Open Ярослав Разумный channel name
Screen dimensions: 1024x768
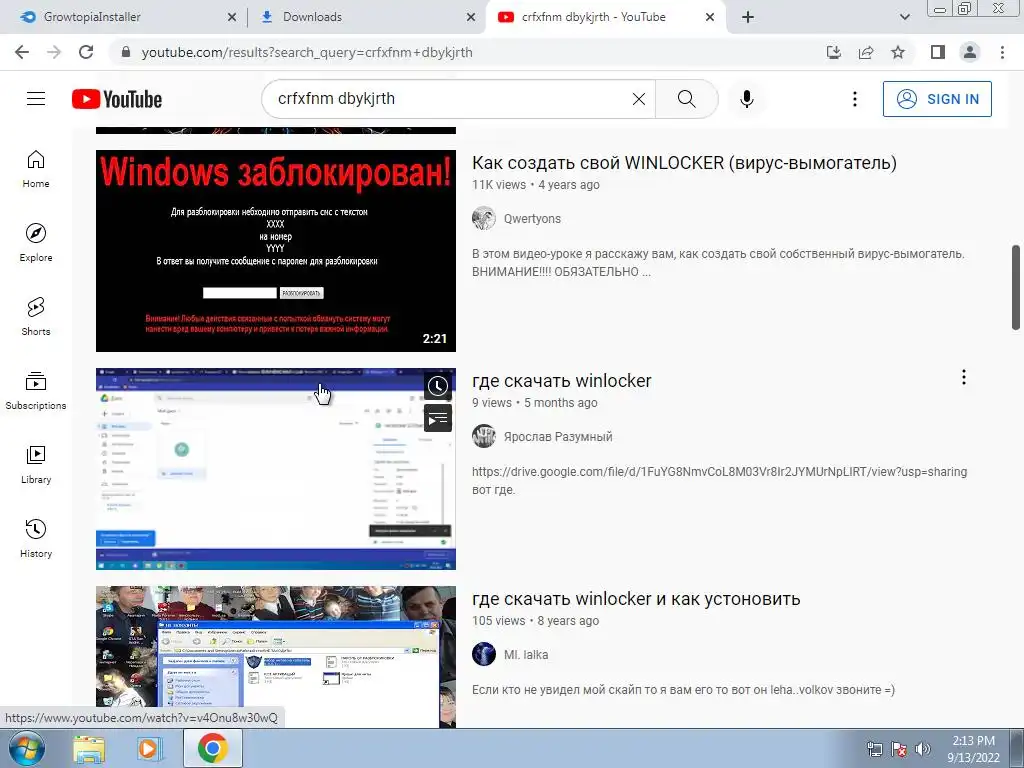(x=558, y=437)
